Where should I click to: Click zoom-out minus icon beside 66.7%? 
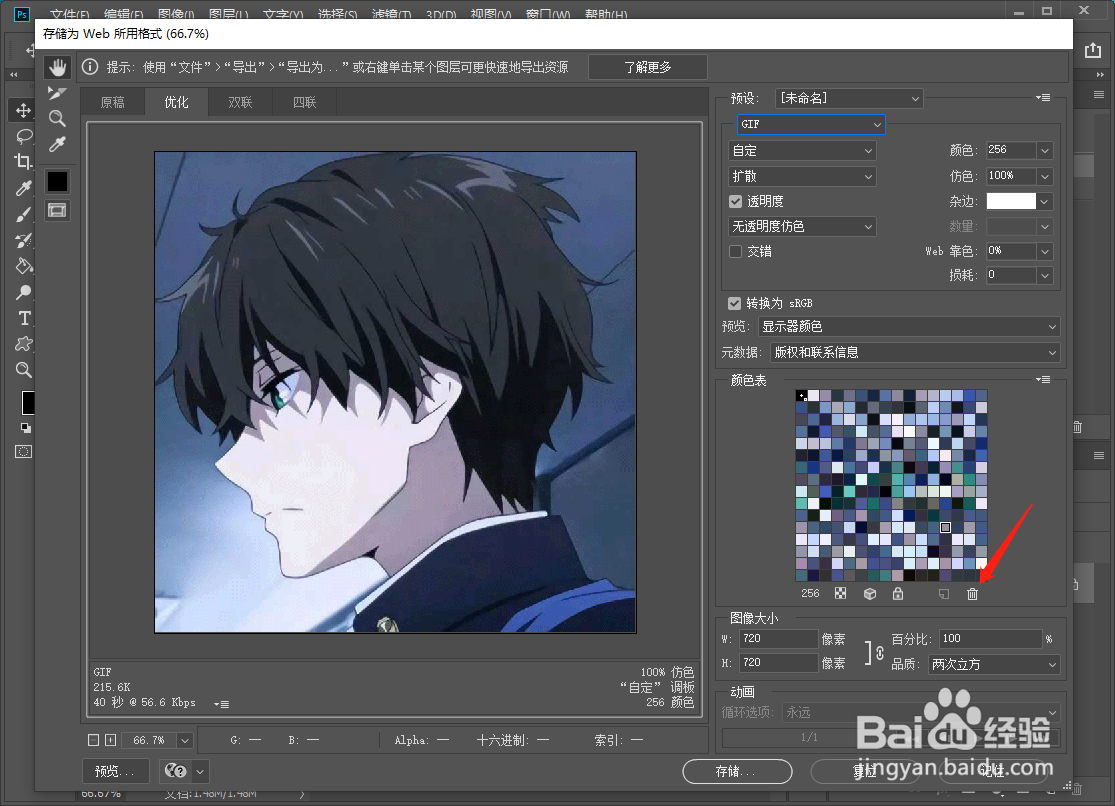(x=93, y=740)
